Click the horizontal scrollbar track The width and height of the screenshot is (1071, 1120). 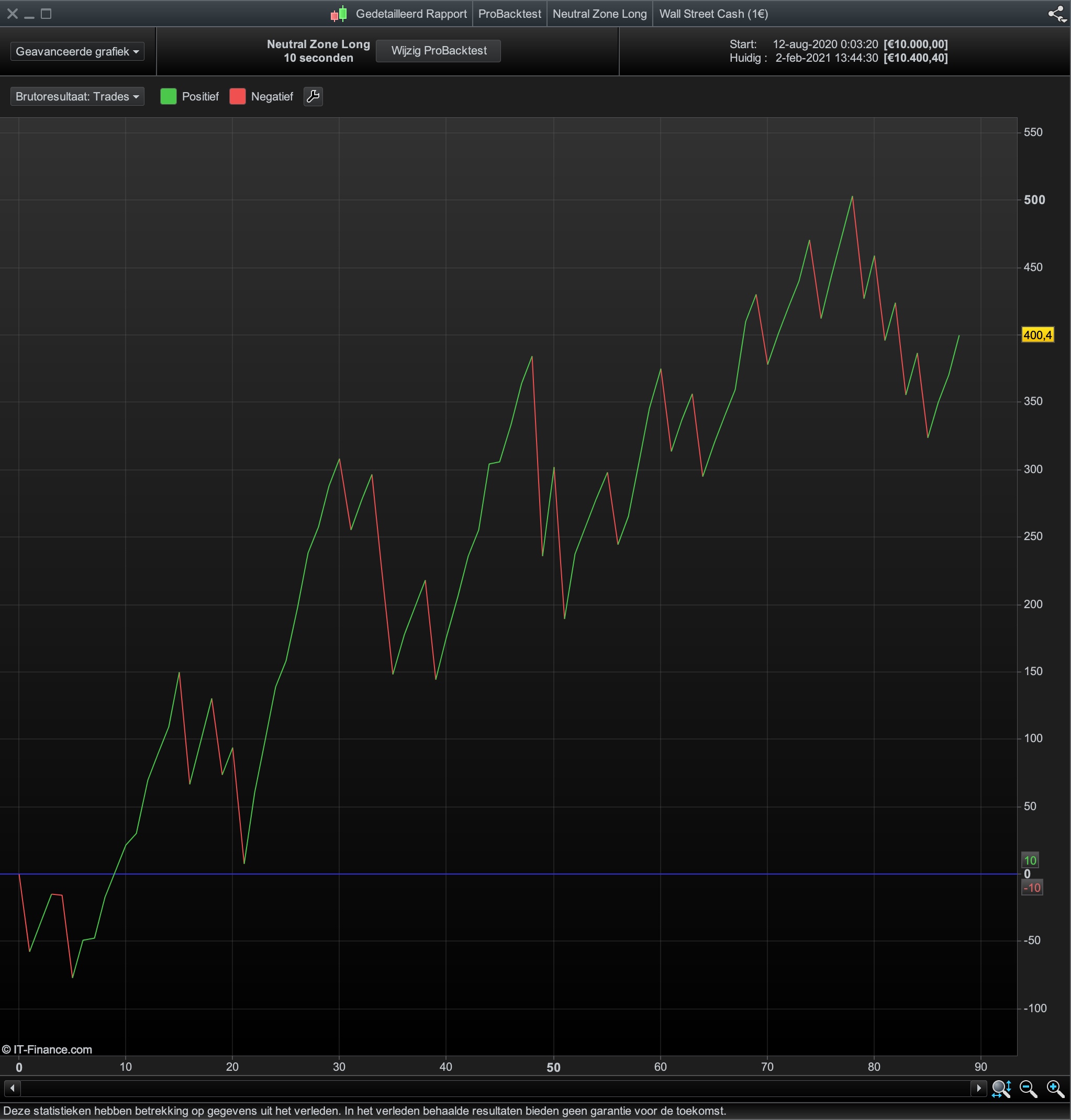pos(496,1088)
